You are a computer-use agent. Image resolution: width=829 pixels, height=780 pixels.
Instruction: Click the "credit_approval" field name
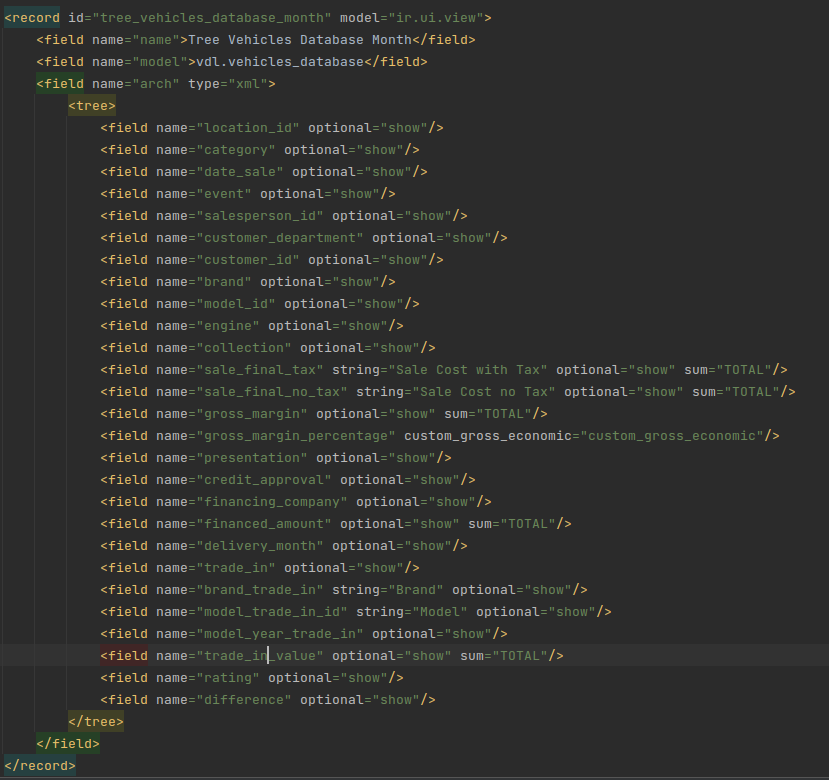point(264,480)
